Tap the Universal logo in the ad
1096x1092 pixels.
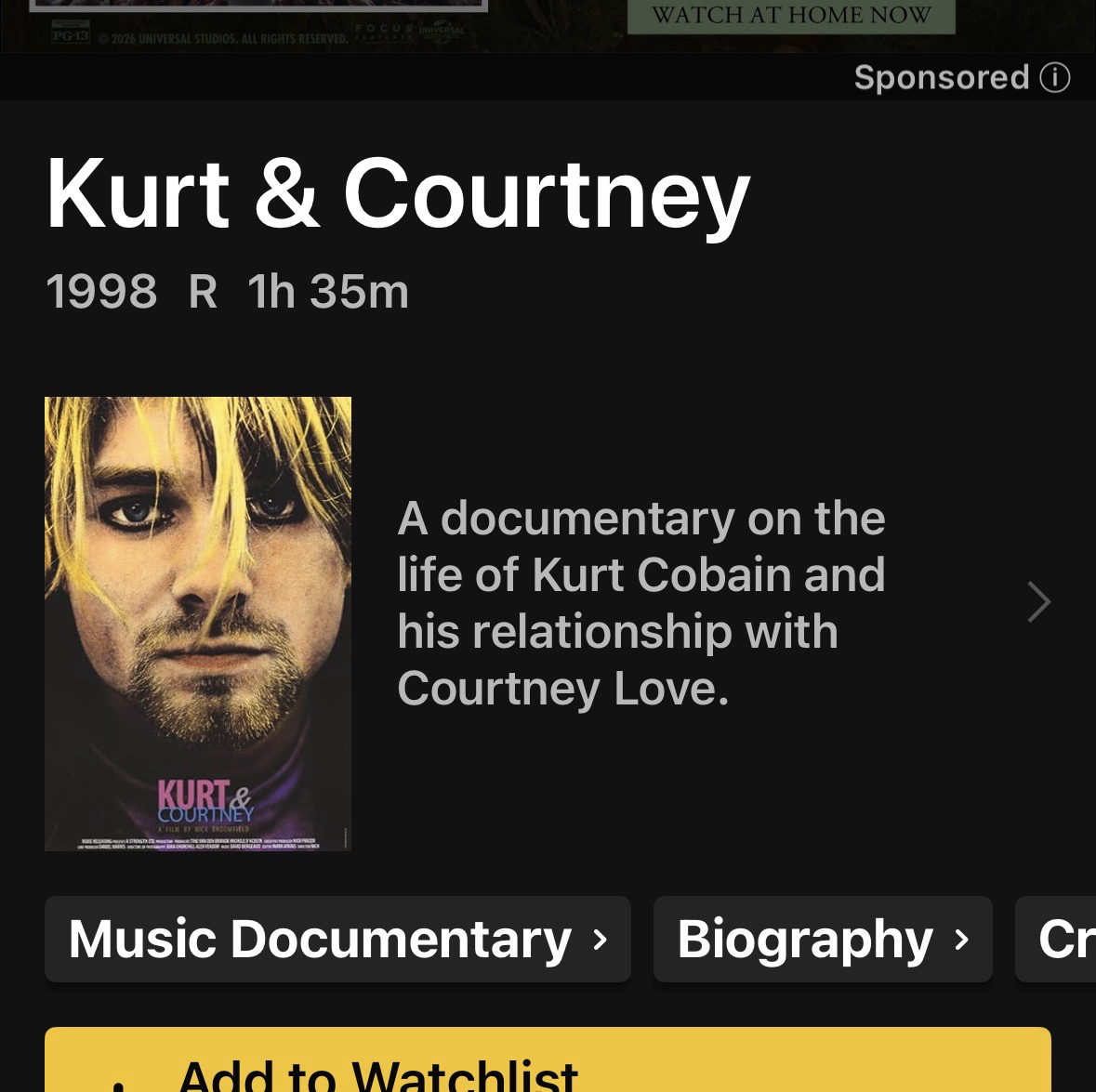441,32
